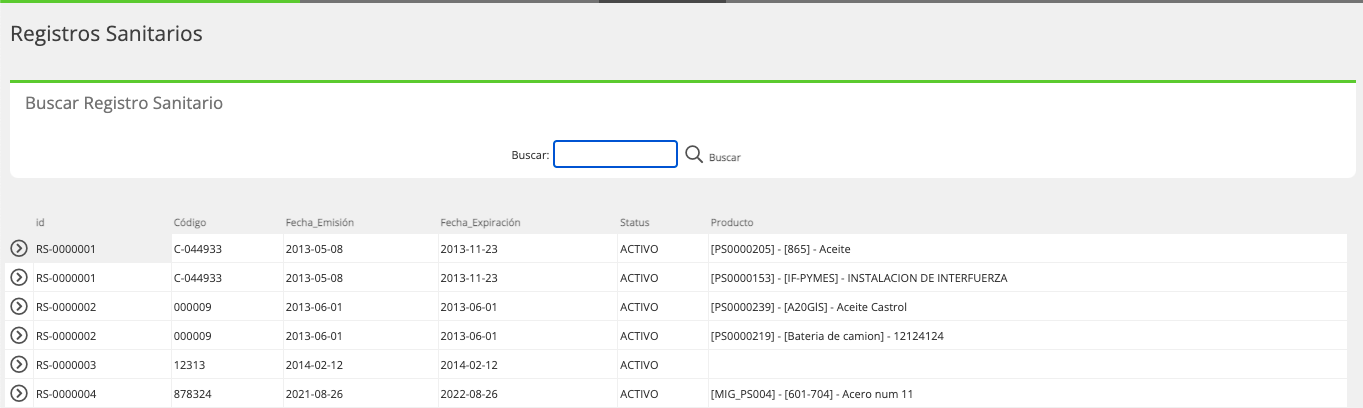
Task: Click the code 12313 cell
Action: click(189, 365)
